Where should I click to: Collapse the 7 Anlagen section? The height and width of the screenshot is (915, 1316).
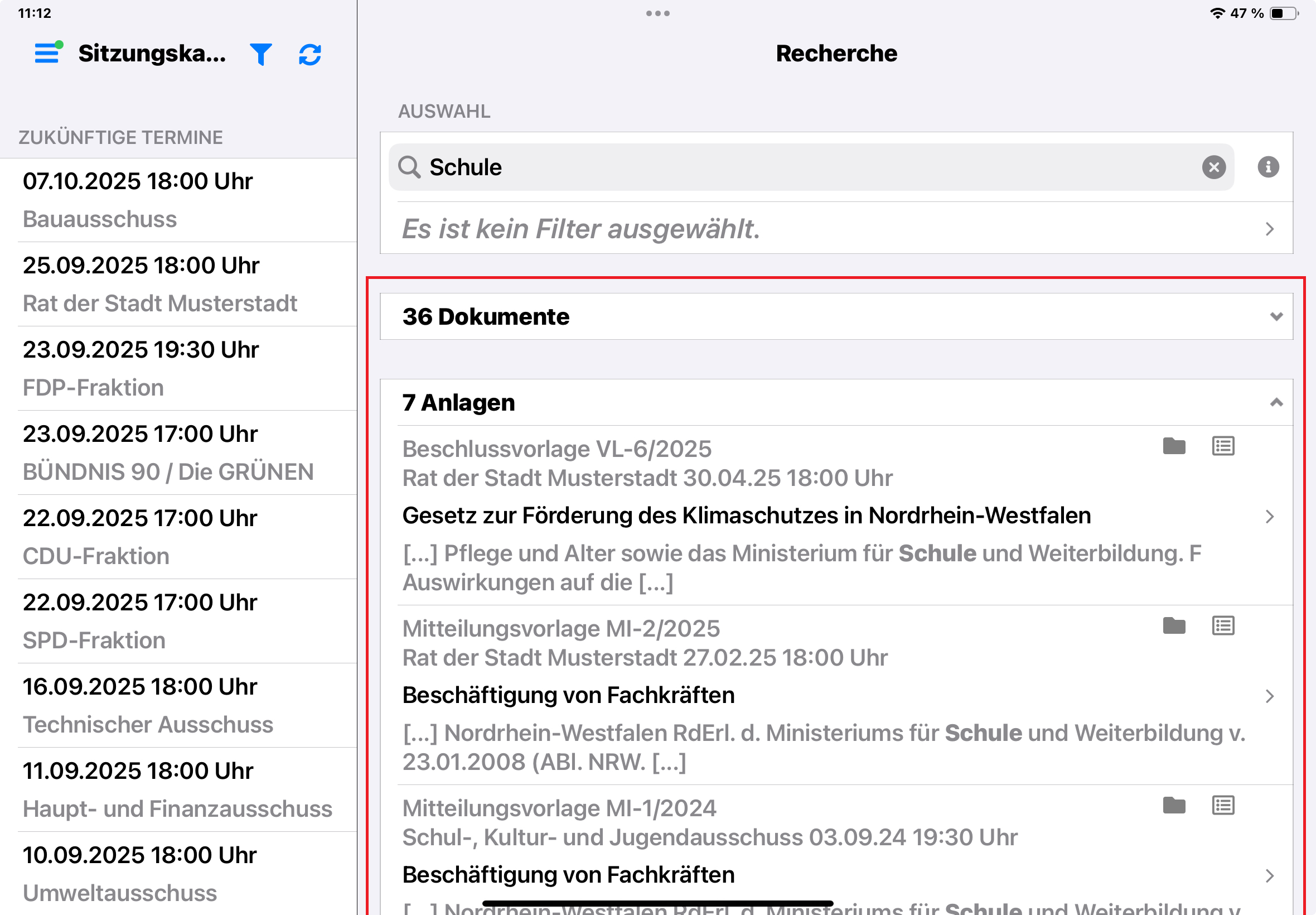click(x=1276, y=402)
